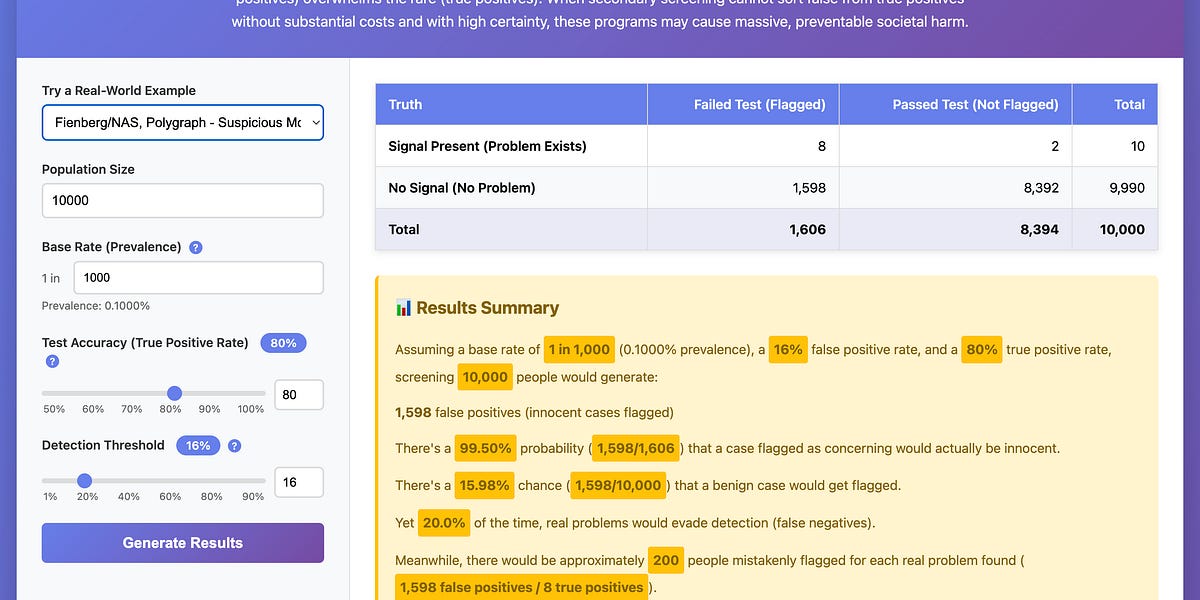Click the highlighted 99.50% probability value

(x=485, y=448)
